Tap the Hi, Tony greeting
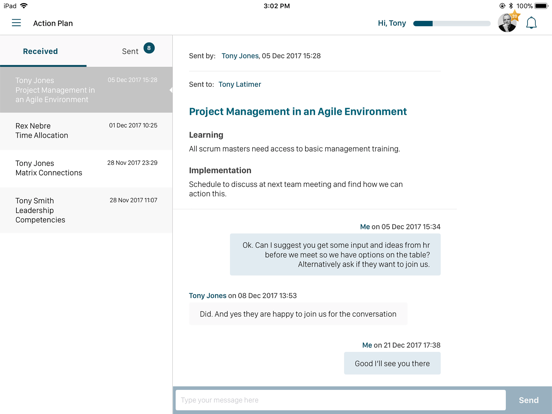 392,23
